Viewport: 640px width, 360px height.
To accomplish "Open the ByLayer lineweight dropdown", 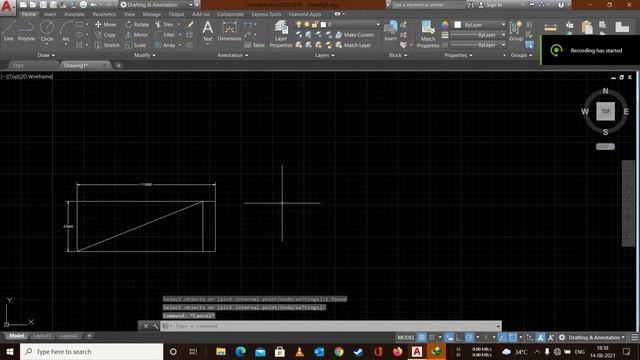I will (478, 35).
